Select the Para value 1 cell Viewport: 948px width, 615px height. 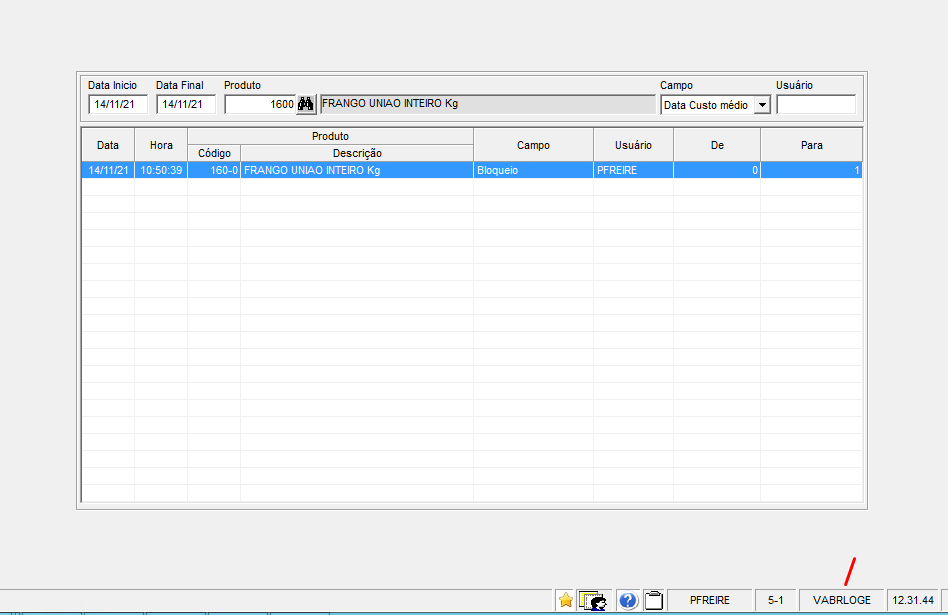point(811,170)
